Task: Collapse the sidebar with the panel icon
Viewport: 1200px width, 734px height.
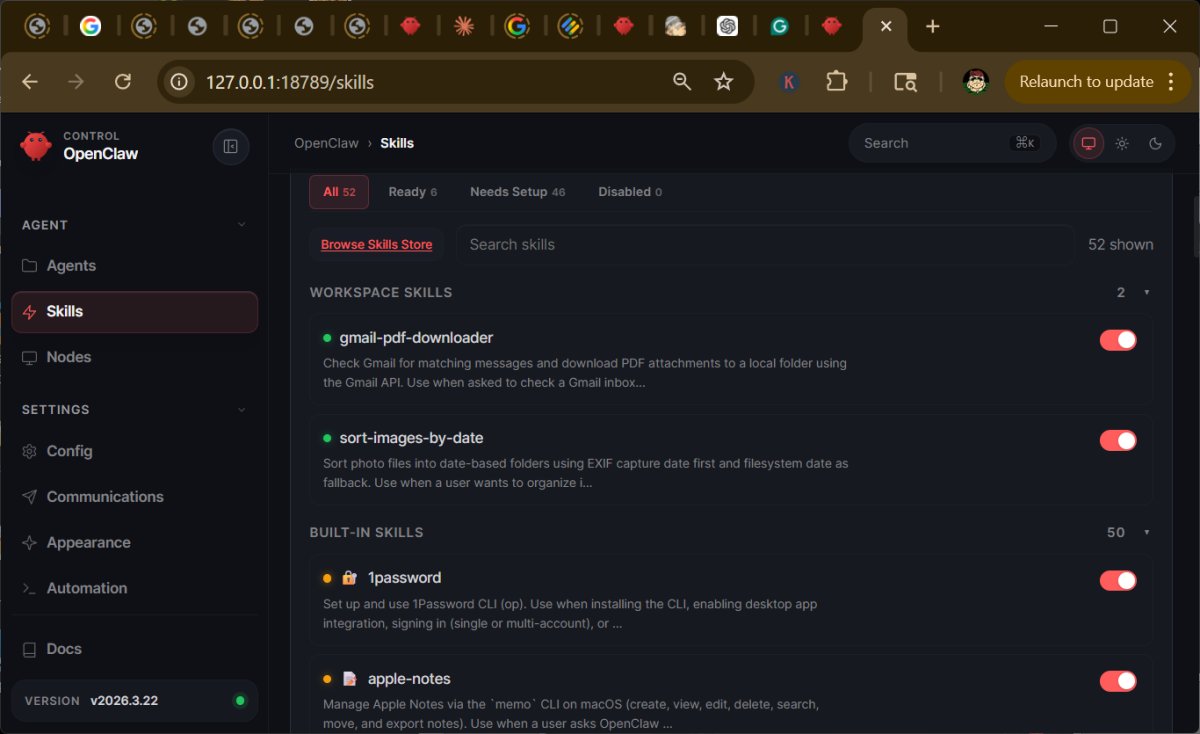Action: click(231, 146)
